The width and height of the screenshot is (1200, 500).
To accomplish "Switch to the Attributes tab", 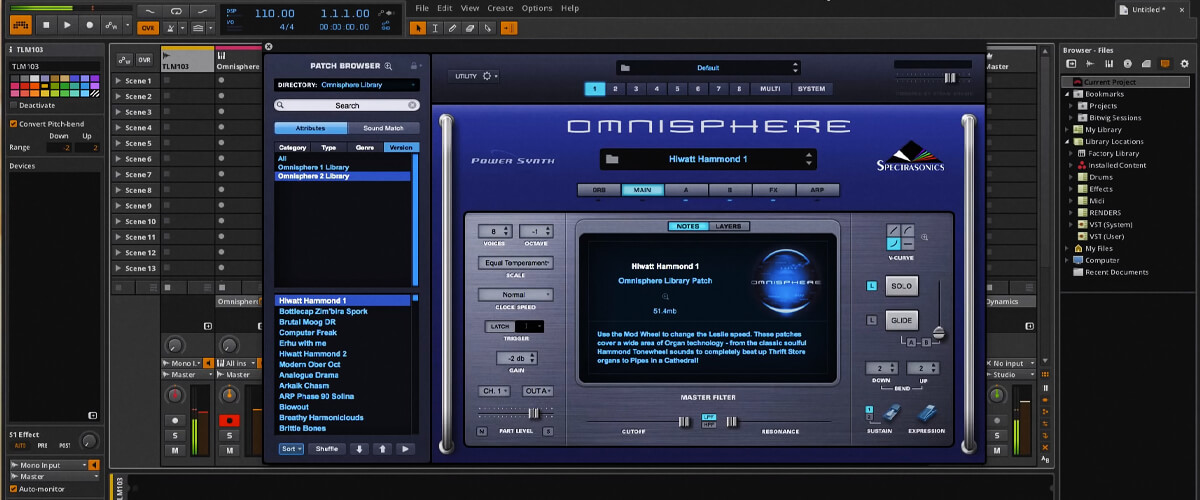I will coord(311,128).
